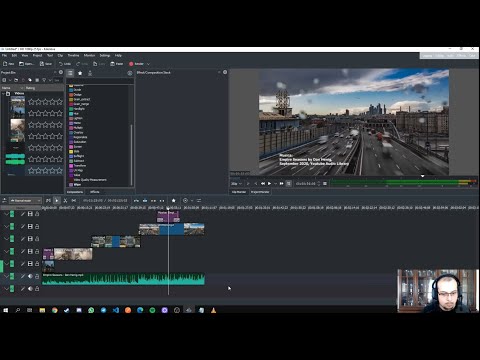Open WhatsApp from the taskbar
Viewport: 480px width, 360px height.
click(x=91, y=310)
